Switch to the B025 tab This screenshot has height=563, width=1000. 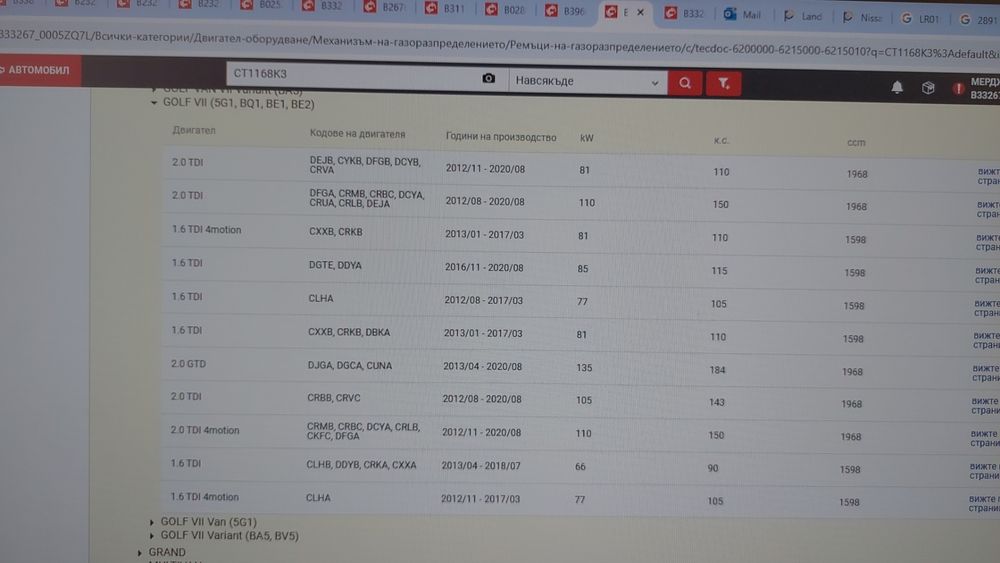[x=261, y=5]
